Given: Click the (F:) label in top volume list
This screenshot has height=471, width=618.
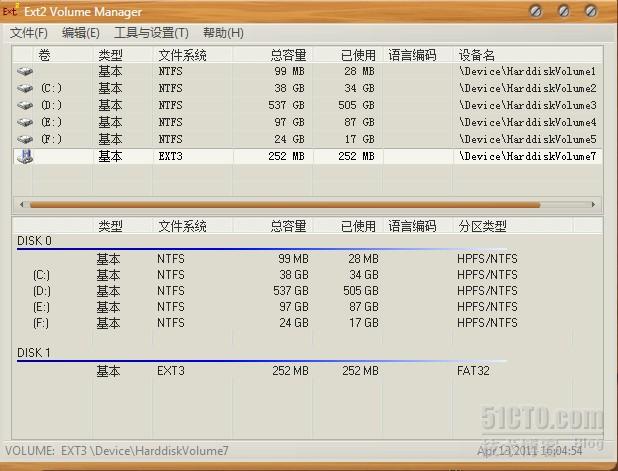Looking at the screenshot, I should [x=51, y=139].
